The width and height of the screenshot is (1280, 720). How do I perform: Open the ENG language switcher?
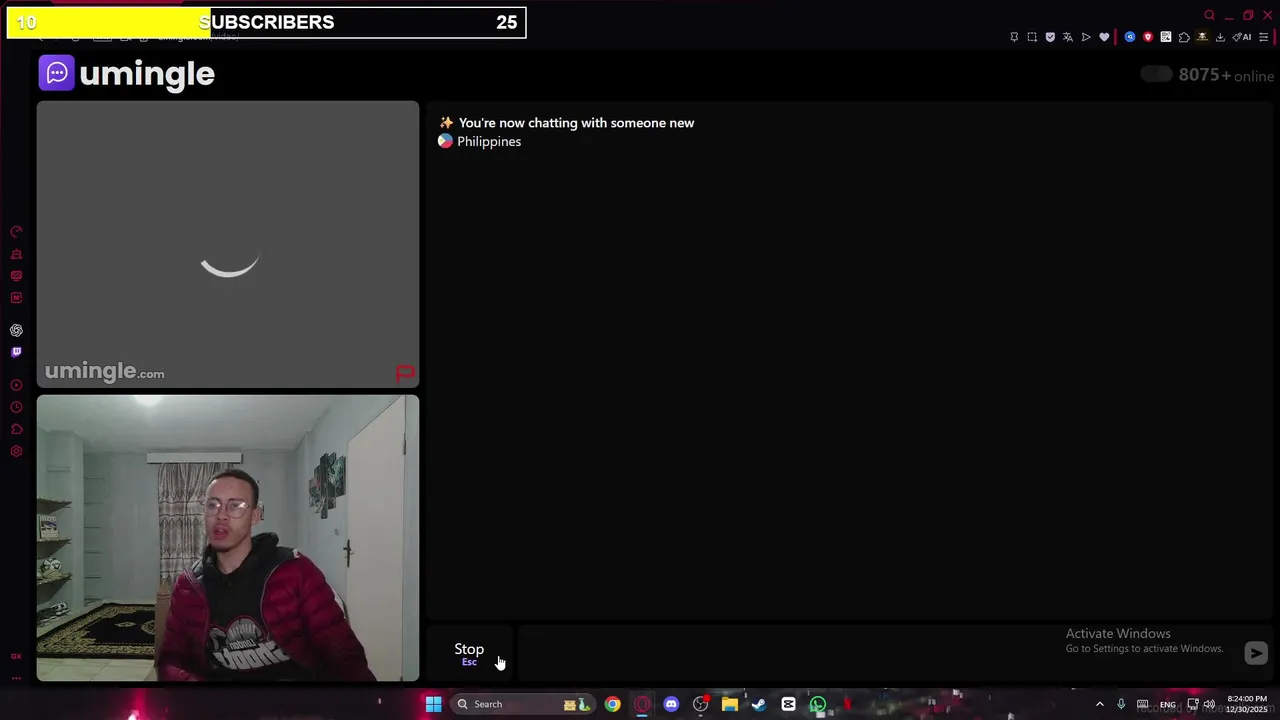(1168, 704)
